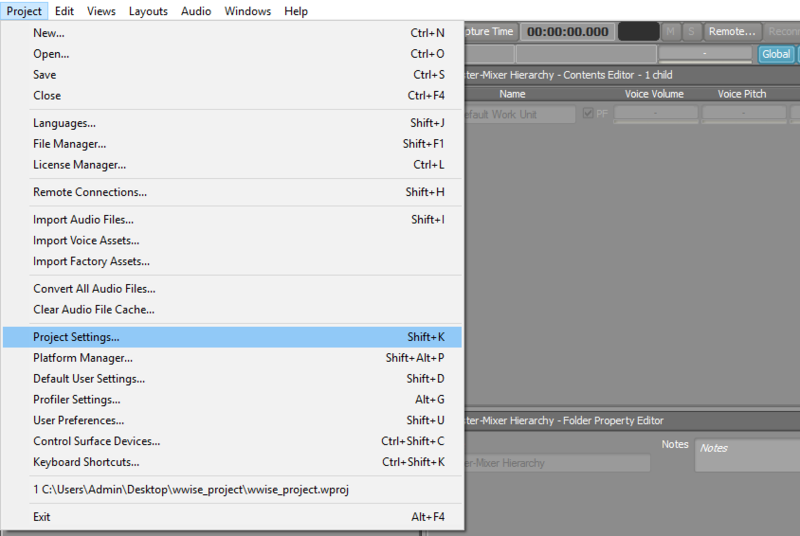Viewport: 800px width, 536px height.
Task: Click the Folder Property Editor title bar
Action: coord(632,421)
